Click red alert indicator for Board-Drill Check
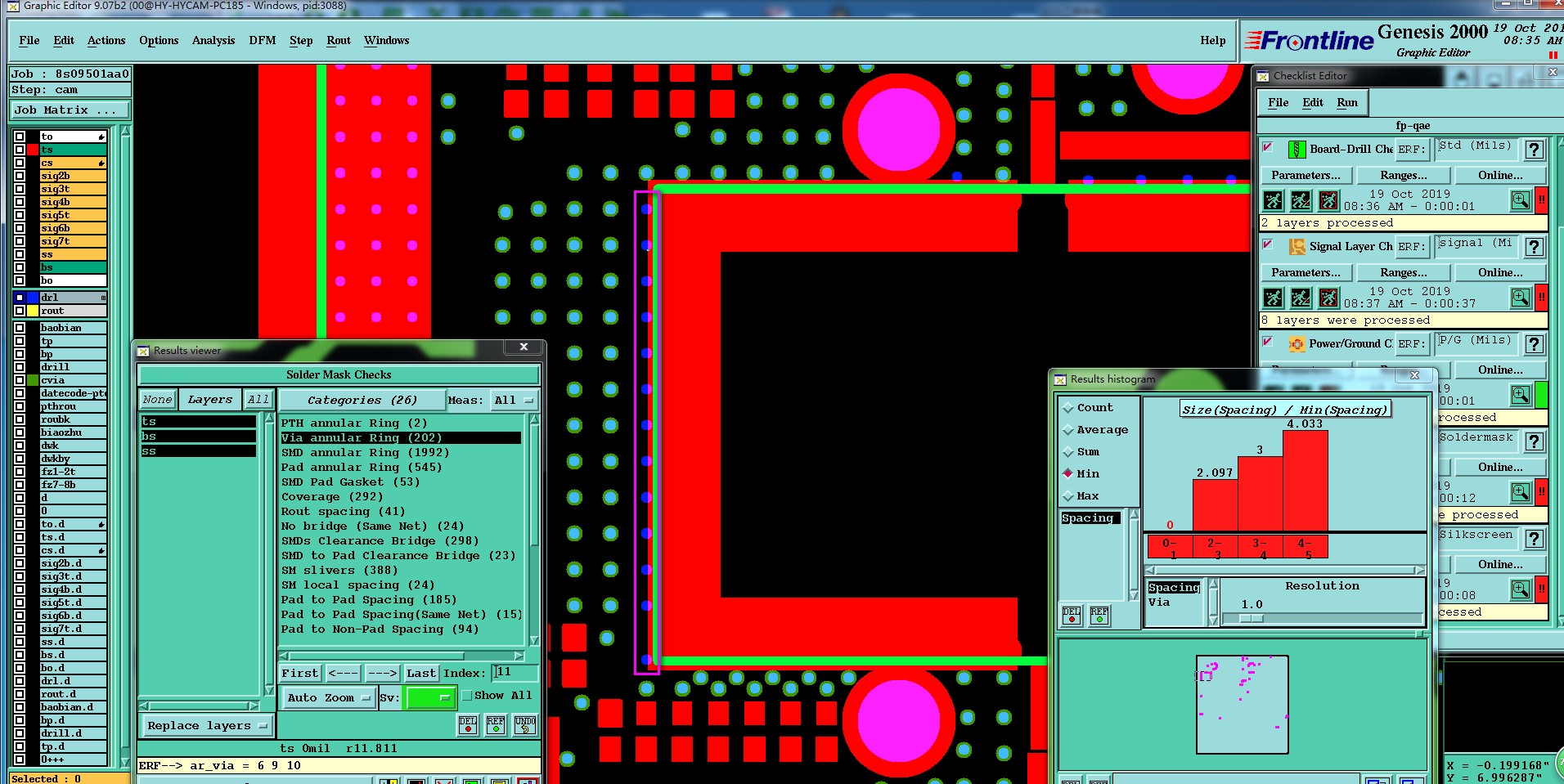This screenshot has width=1564, height=784. tap(1541, 200)
